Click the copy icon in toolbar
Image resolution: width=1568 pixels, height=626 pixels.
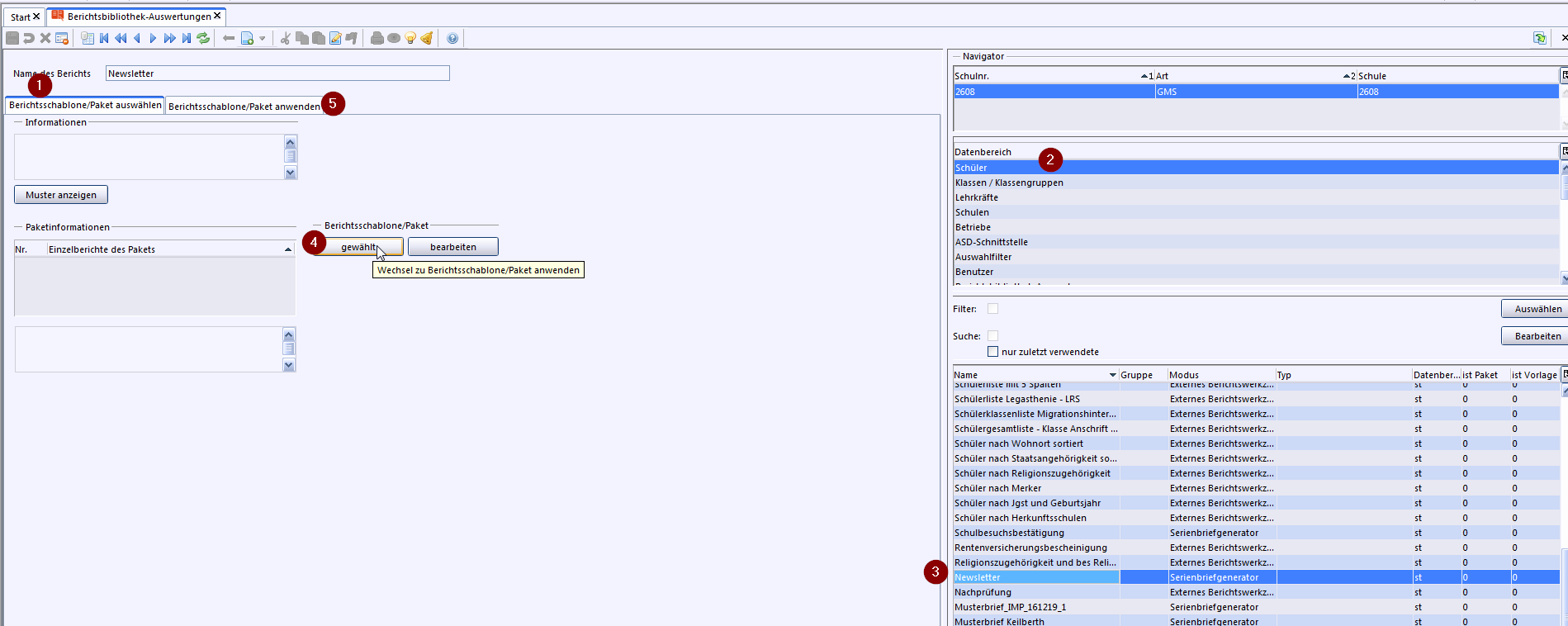click(x=302, y=38)
